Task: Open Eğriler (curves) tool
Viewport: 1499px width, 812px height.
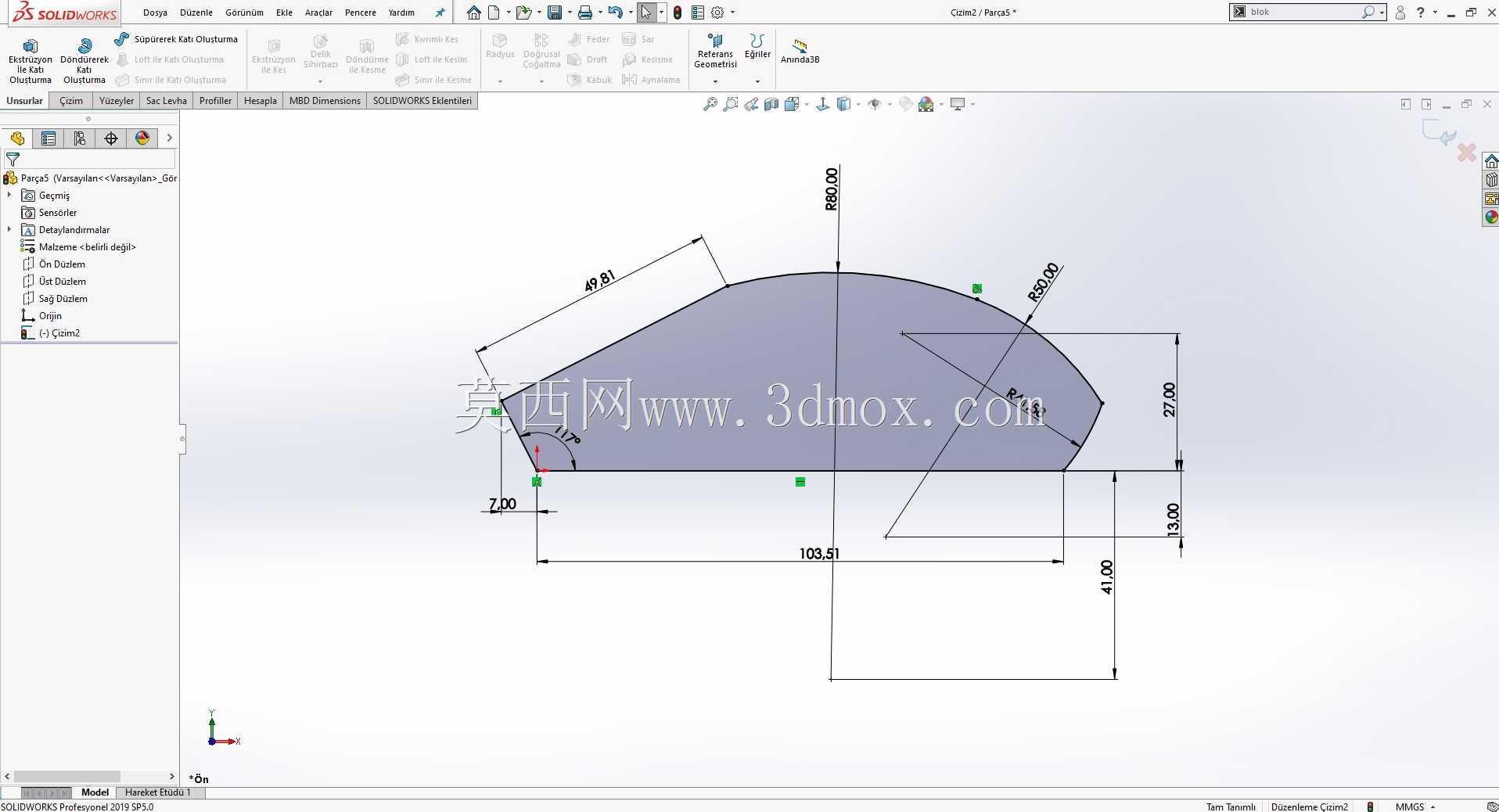Action: pyautogui.click(x=757, y=47)
